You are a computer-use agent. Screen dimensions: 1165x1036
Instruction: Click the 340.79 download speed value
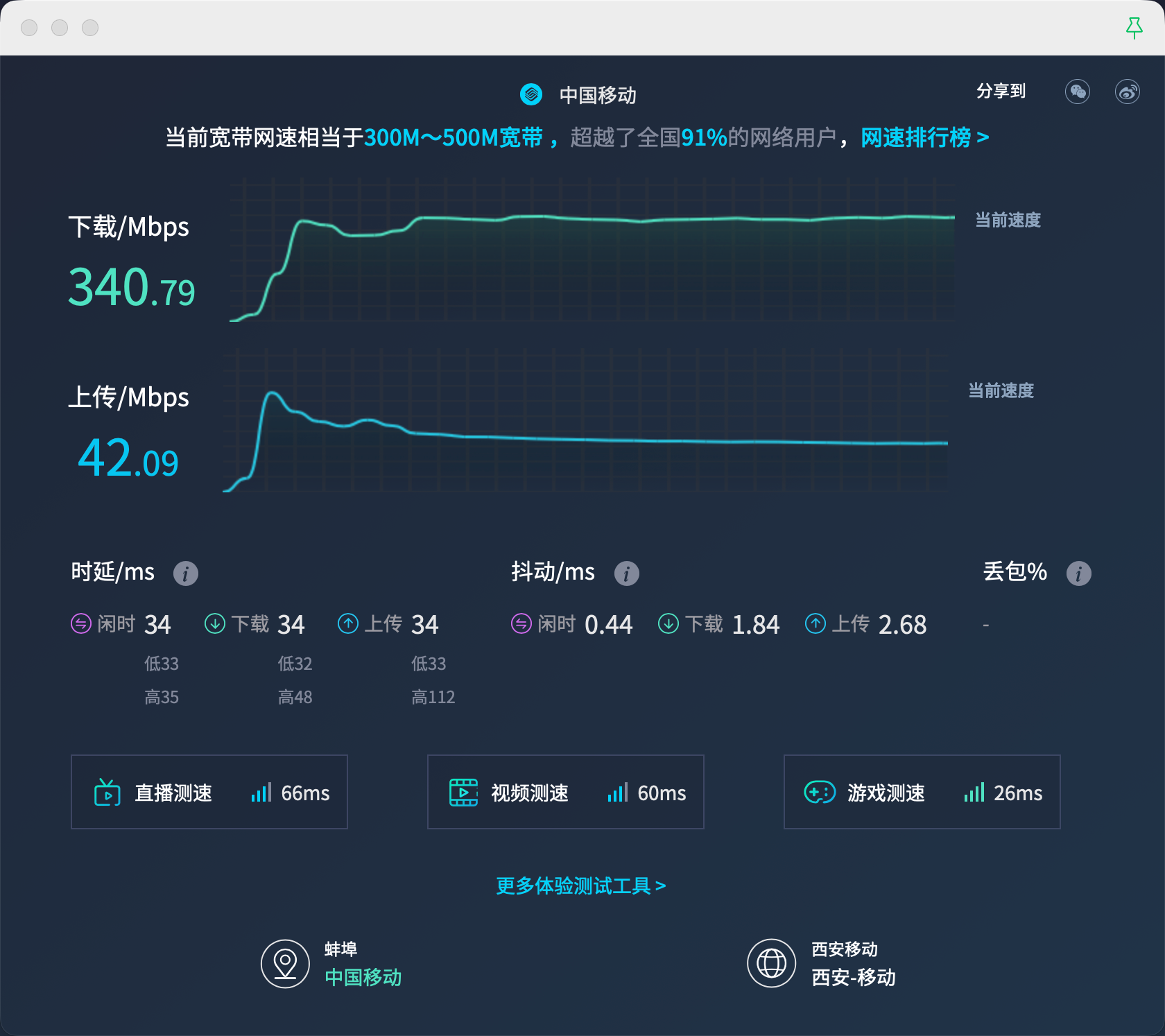point(131,288)
